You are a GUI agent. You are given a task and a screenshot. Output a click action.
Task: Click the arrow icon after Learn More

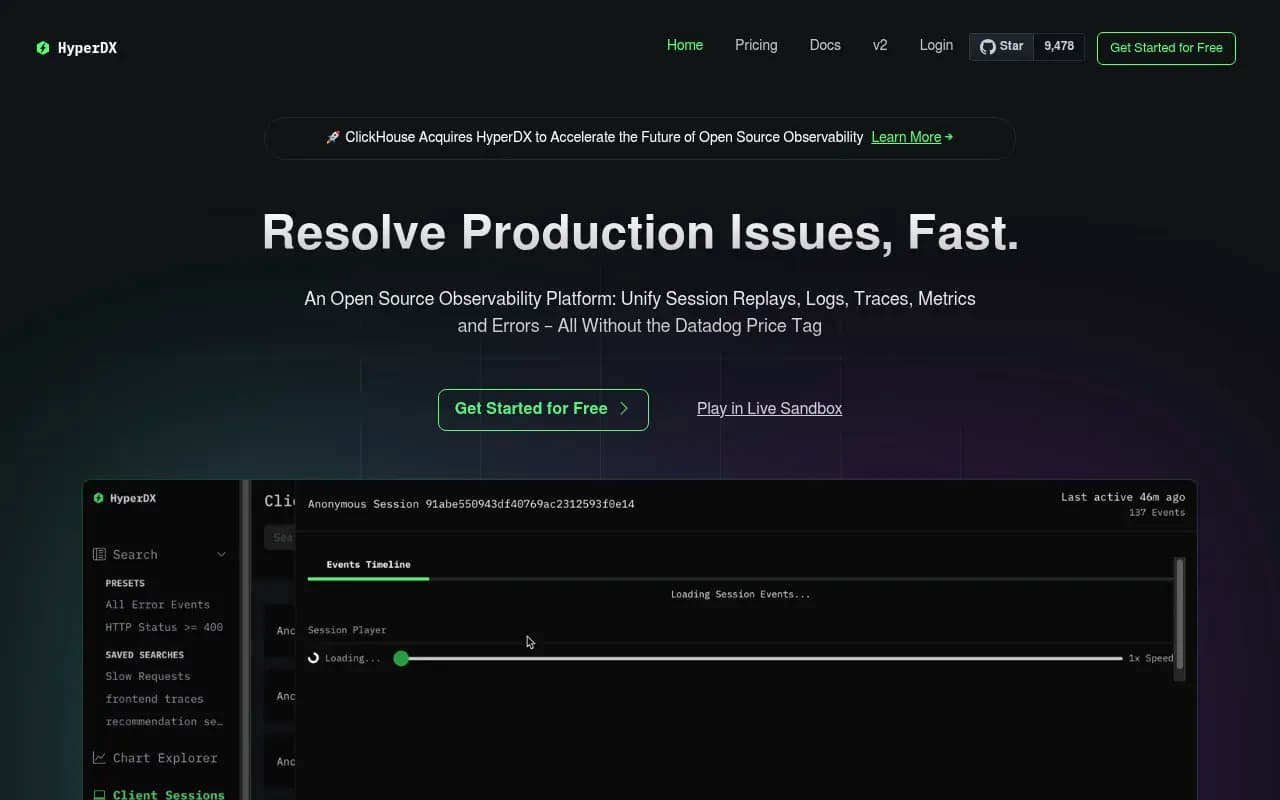[x=949, y=137]
